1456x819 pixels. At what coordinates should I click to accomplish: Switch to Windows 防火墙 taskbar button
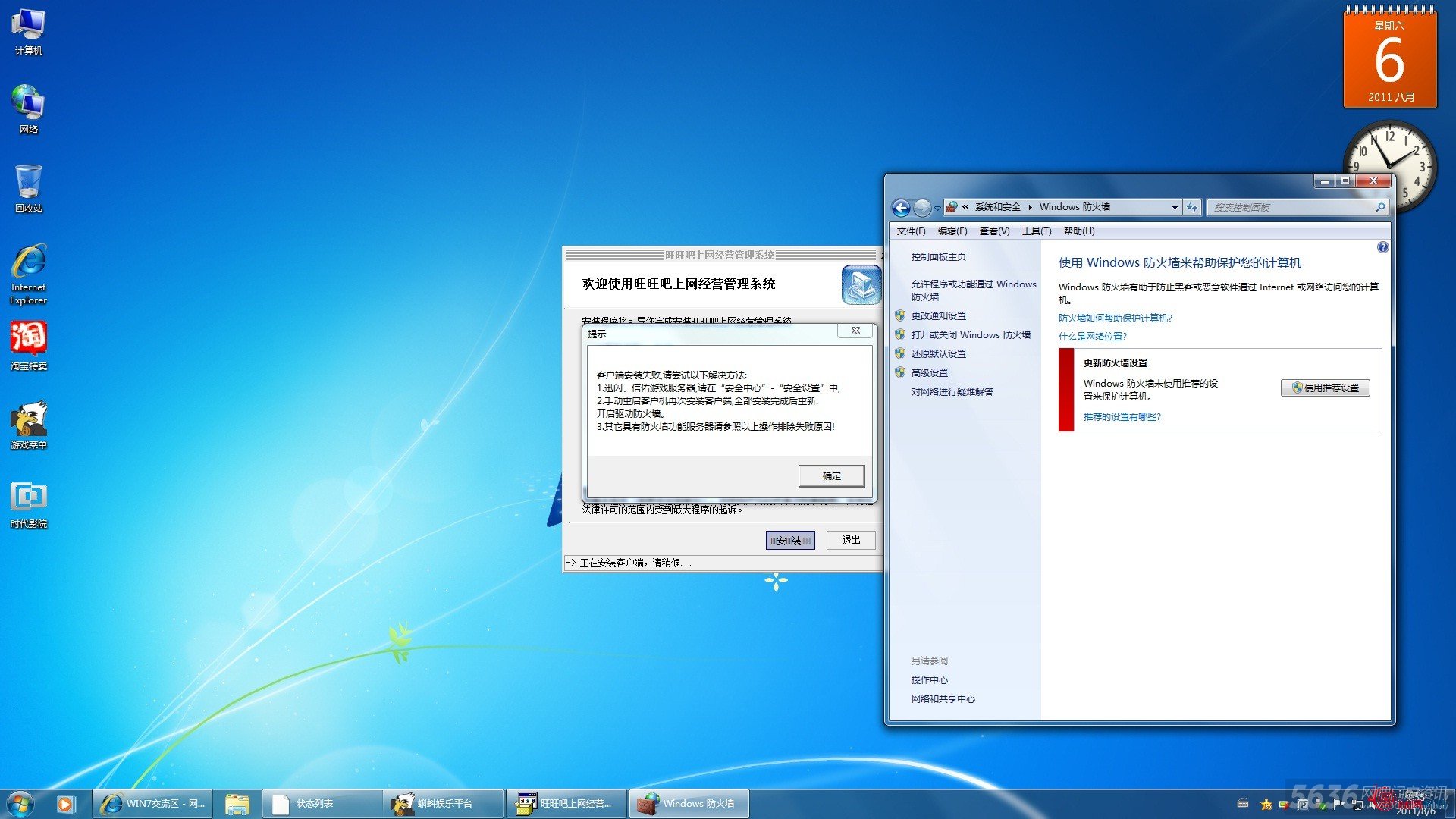click(689, 804)
